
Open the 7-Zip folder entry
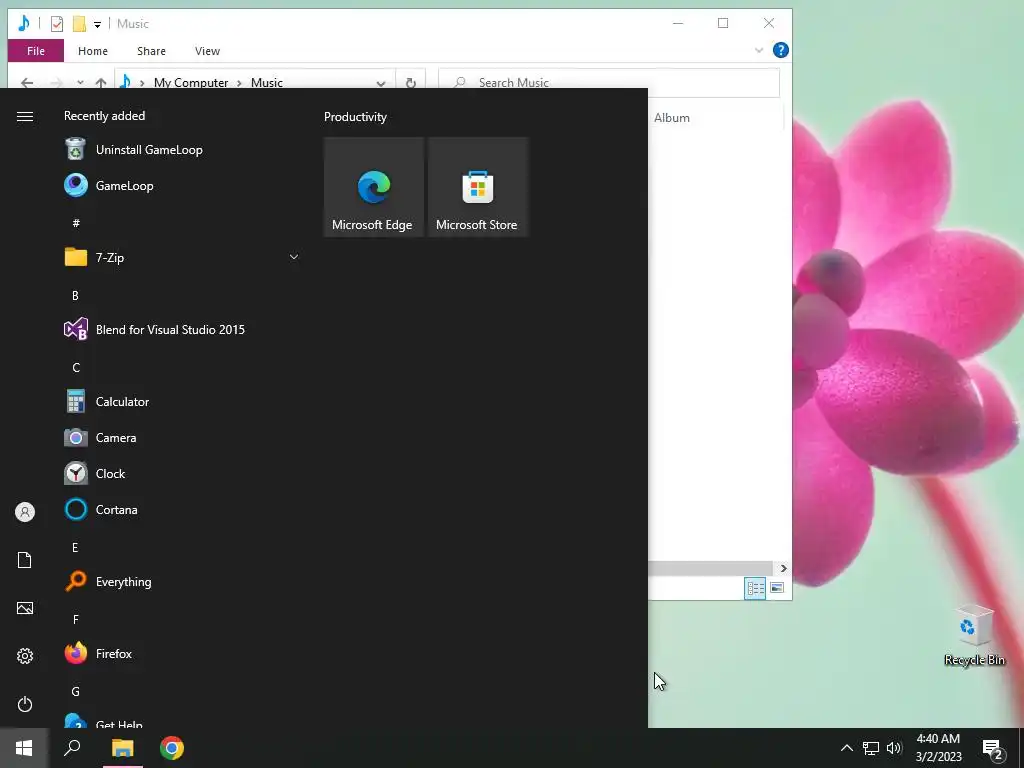click(183, 257)
